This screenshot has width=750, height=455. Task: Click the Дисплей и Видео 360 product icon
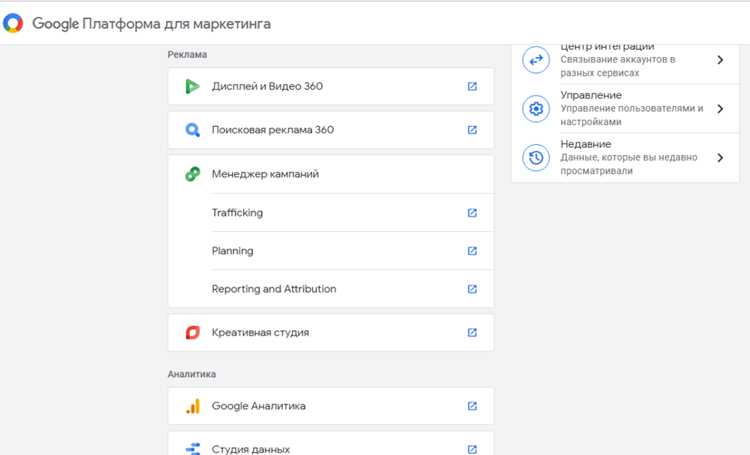192,86
